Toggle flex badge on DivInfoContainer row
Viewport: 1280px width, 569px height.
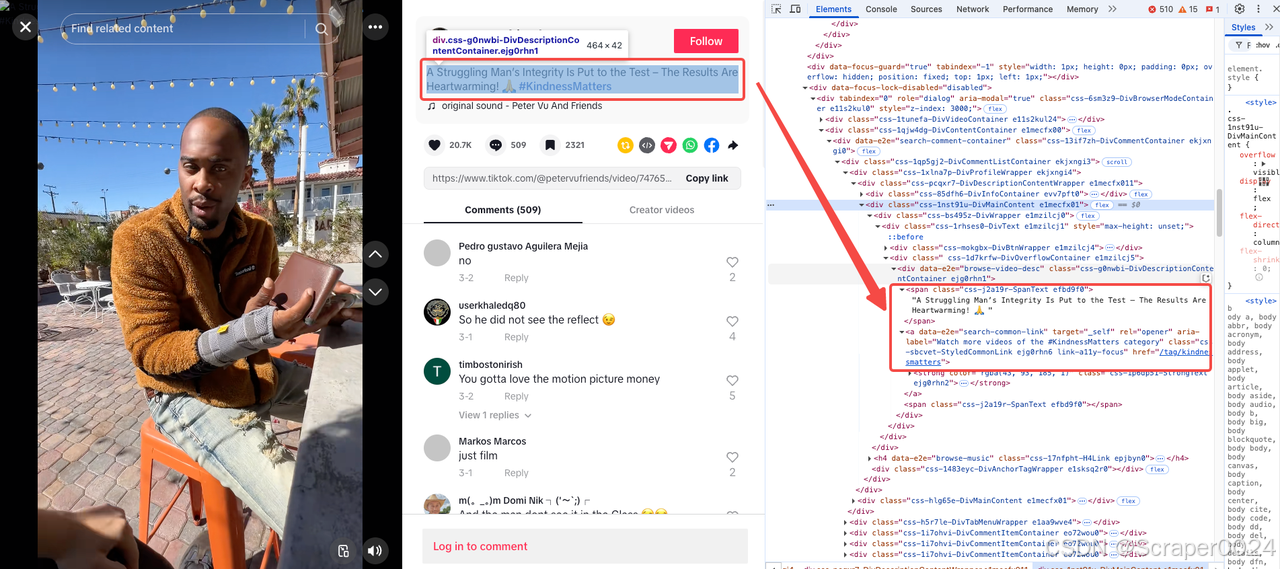pos(1140,194)
